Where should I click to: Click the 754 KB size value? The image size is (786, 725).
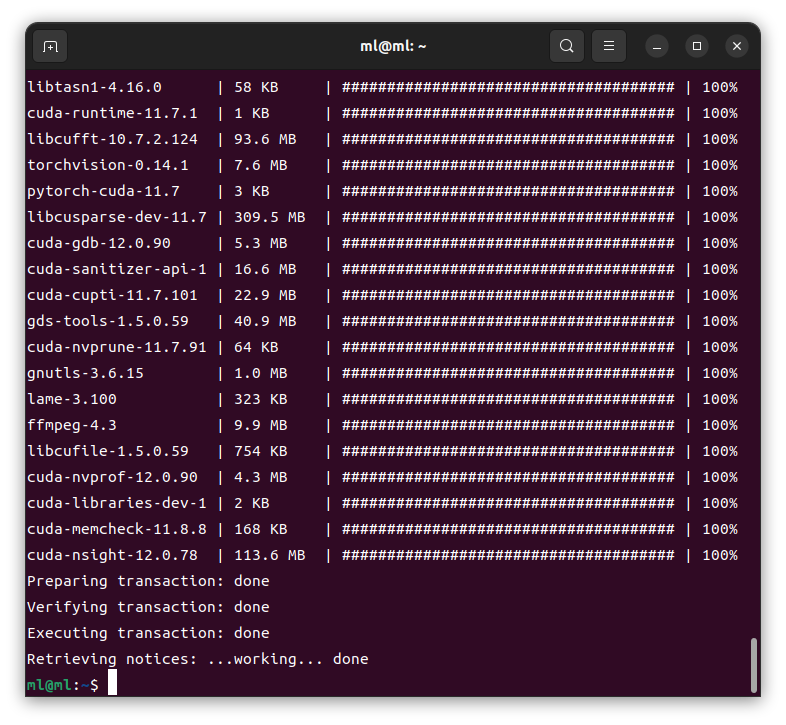tap(261, 451)
